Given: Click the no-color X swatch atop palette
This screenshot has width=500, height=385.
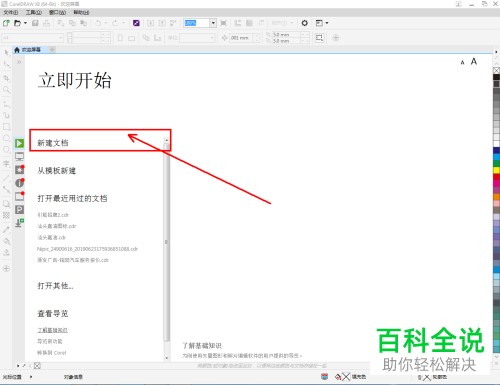Looking at the screenshot, I should tap(496, 70).
